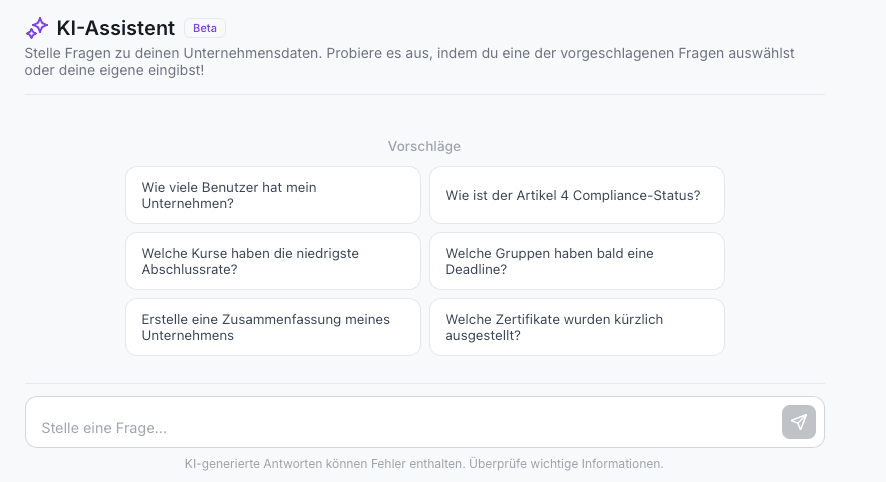Viewport: 886px width, 482px height.
Task: Choose "Welche Kurse haben die niedrigste Abschlussrate?"
Action: pos(273,261)
